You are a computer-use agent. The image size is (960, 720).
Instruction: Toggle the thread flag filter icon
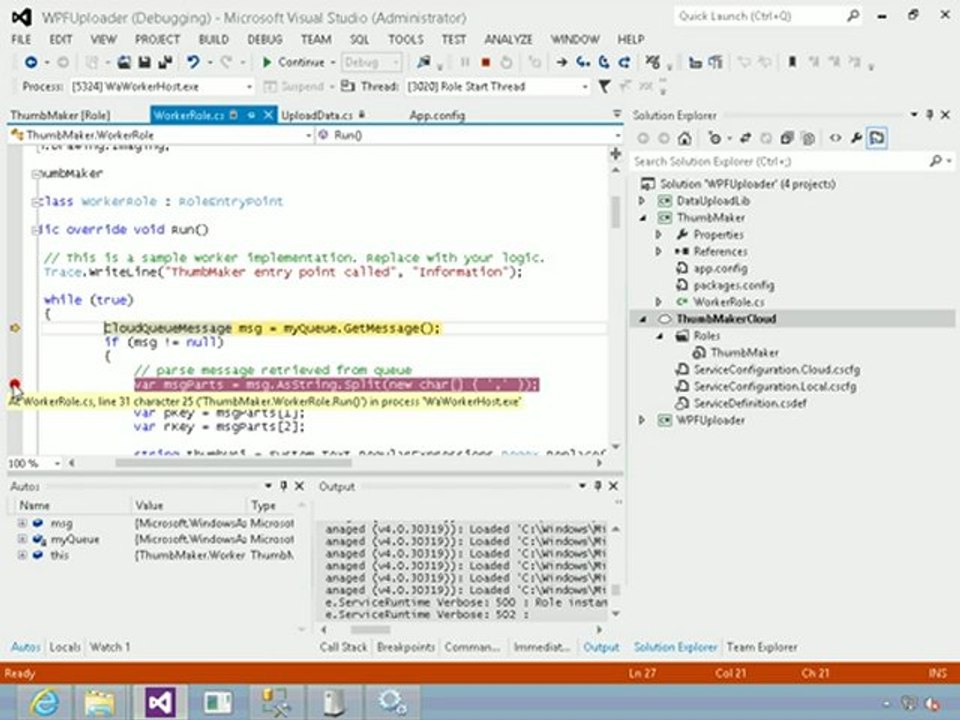[604, 86]
